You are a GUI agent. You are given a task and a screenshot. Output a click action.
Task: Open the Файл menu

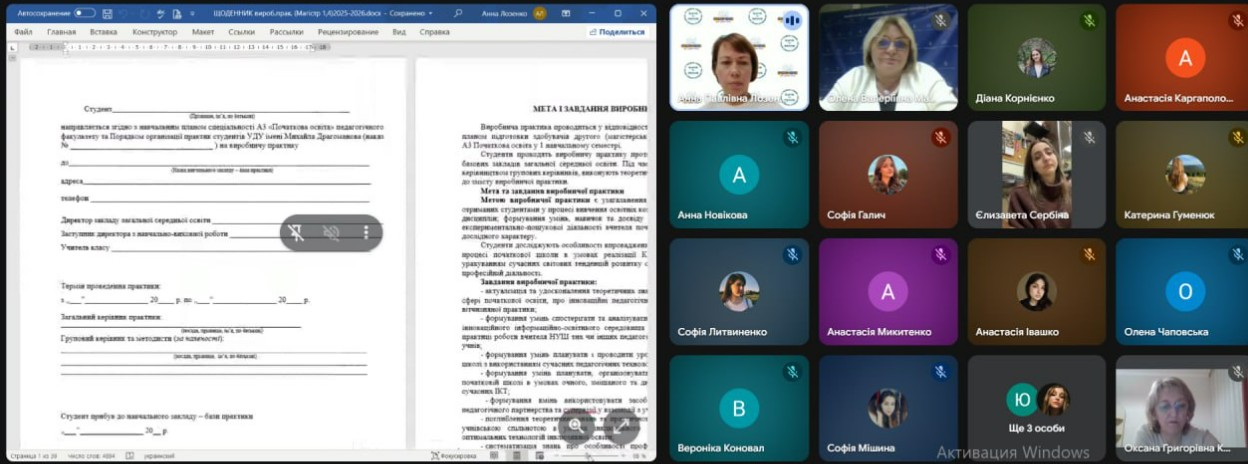pyautogui.click(x=24, y=32)
